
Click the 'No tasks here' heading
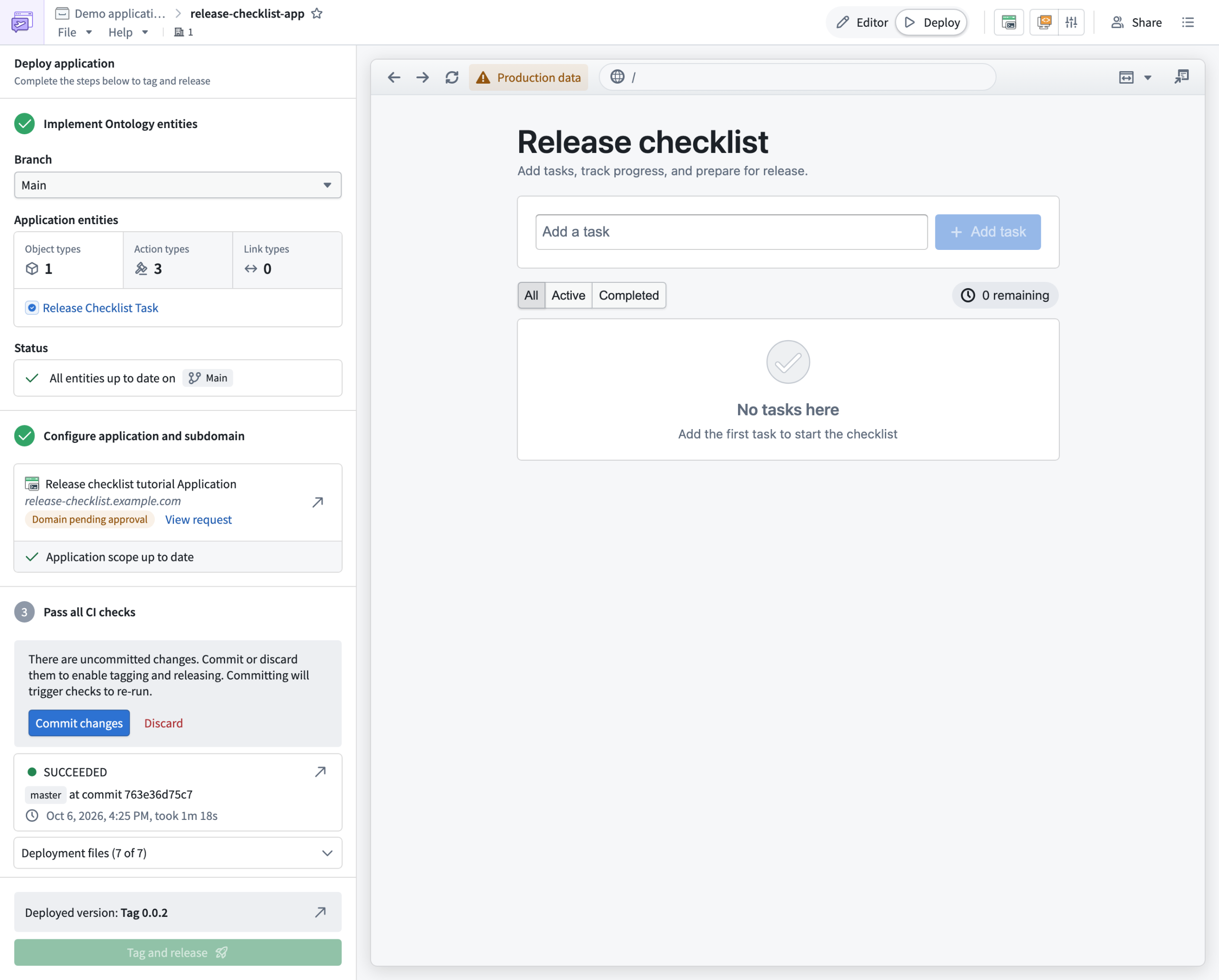coord(788,409)
